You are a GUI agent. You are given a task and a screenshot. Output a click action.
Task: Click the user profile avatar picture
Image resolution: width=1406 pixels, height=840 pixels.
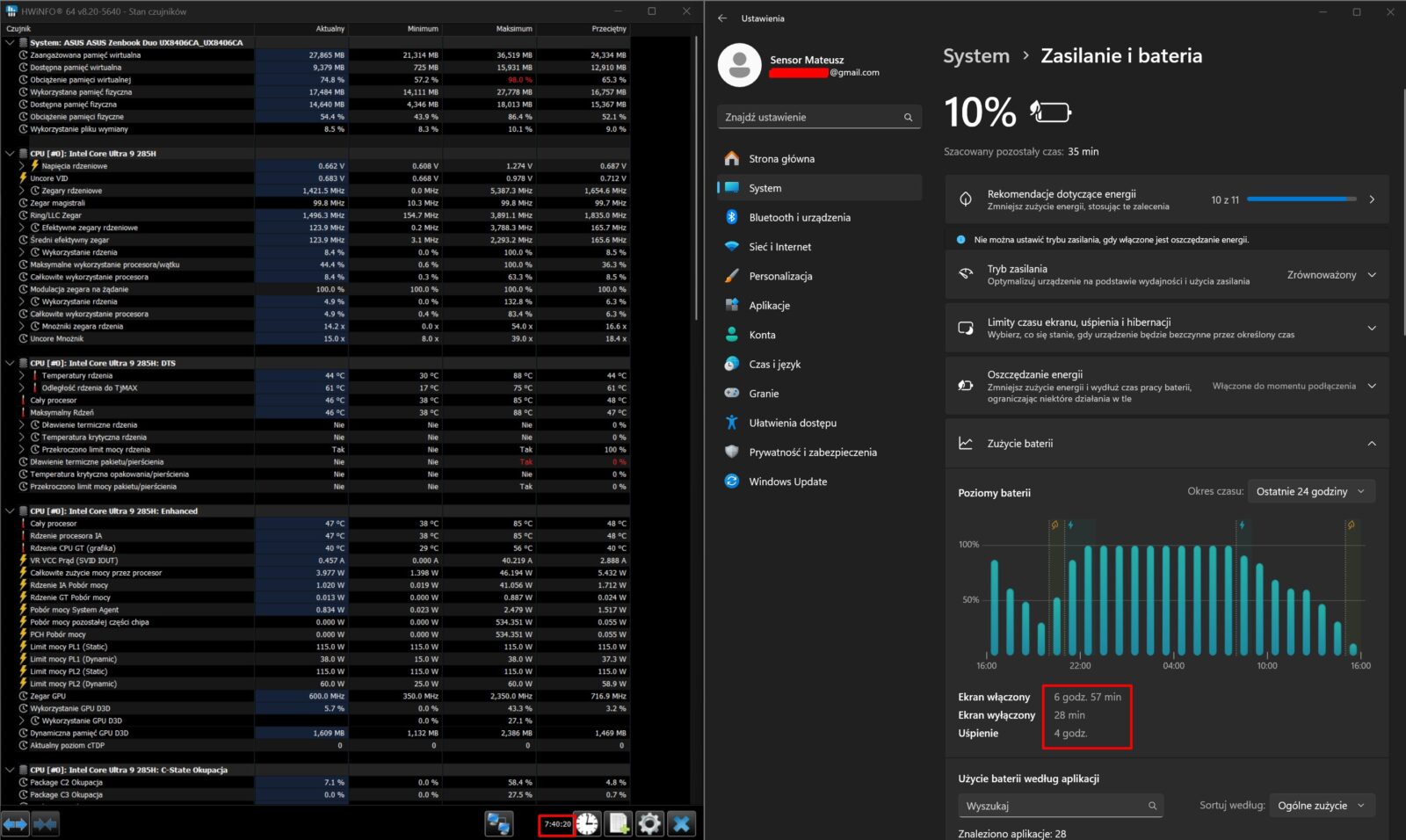[x=739, y=65]
